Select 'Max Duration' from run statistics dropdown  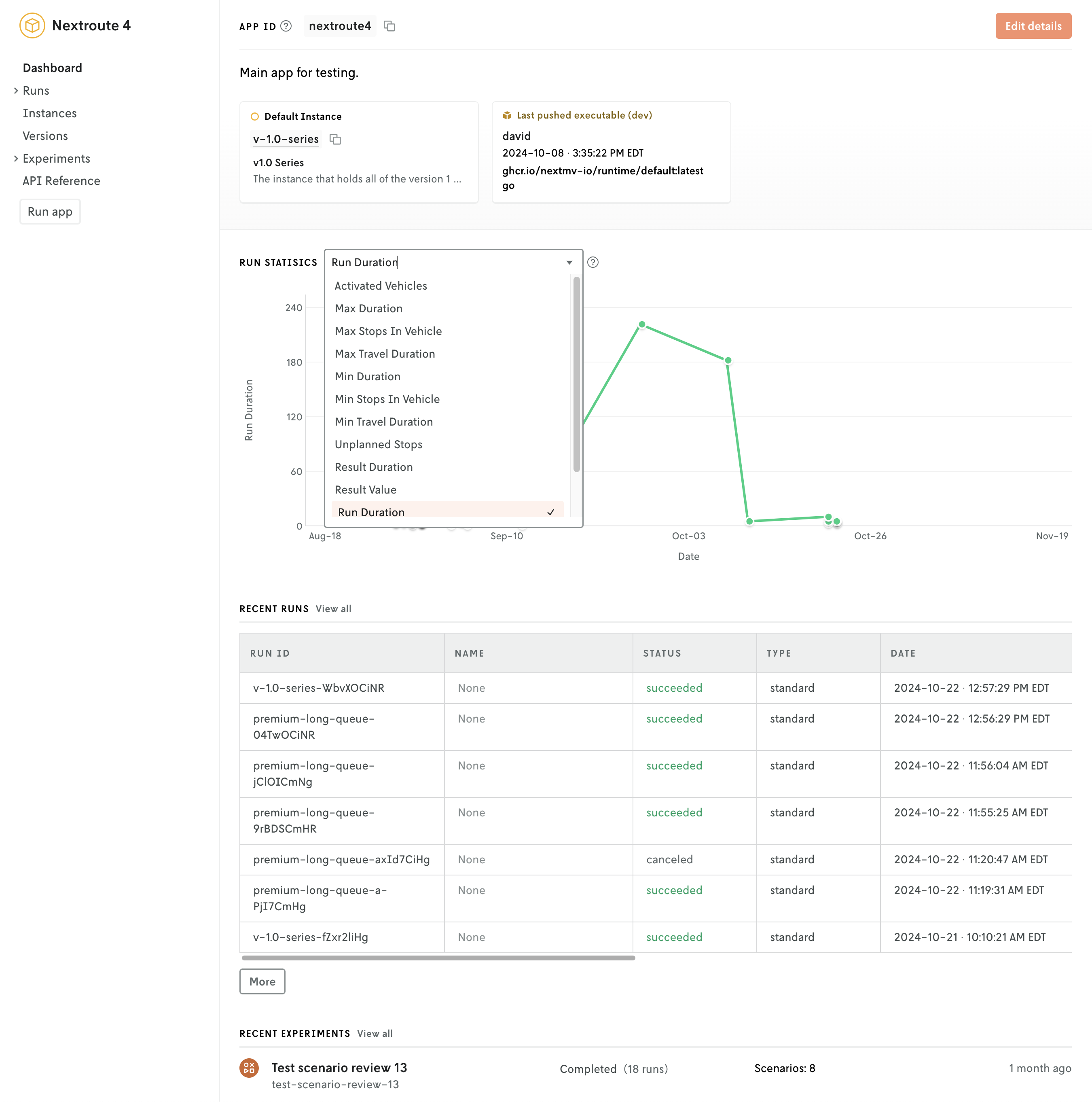click(369, 308)
